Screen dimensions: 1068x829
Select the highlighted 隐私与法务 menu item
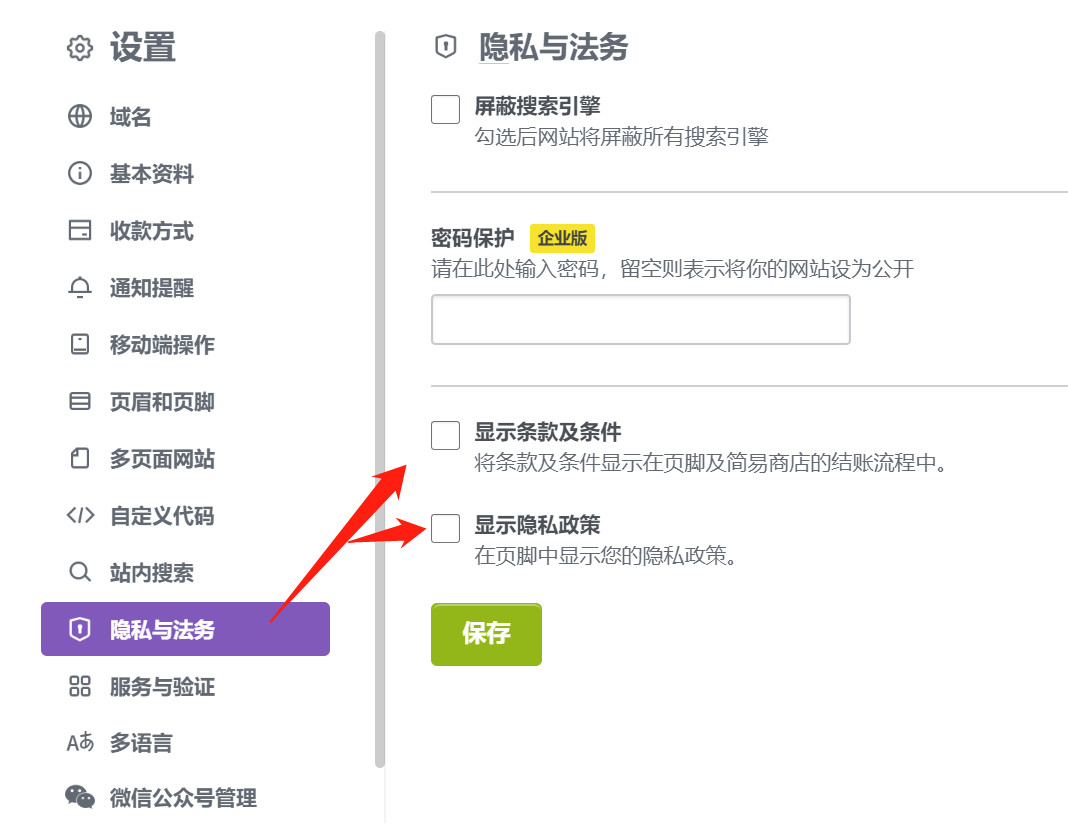[x=185, y=629]
